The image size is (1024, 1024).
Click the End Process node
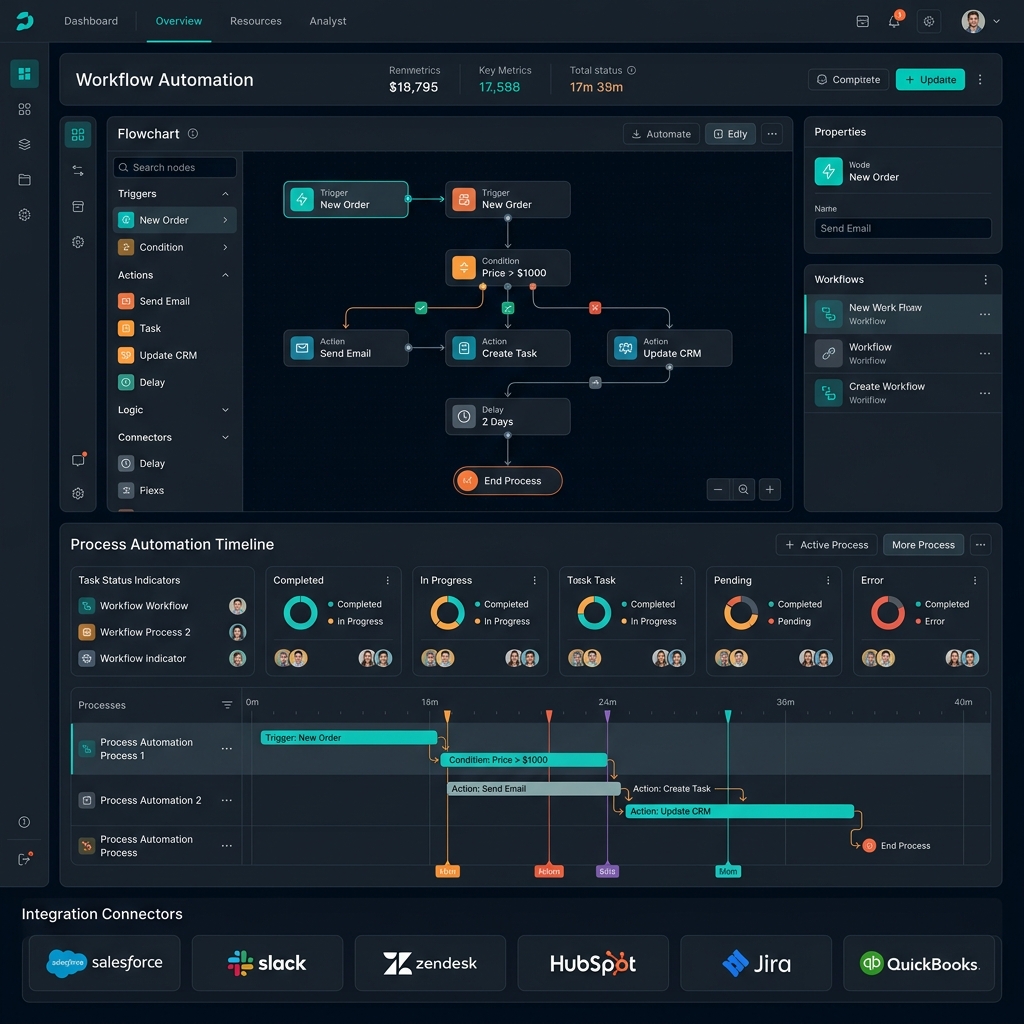[507, 481]
